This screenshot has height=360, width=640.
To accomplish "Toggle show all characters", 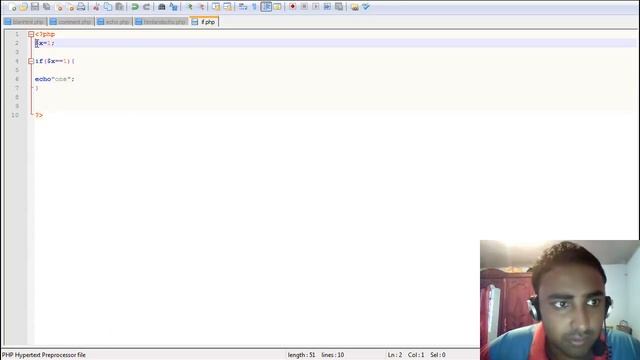I will click(x=254, y=7).
